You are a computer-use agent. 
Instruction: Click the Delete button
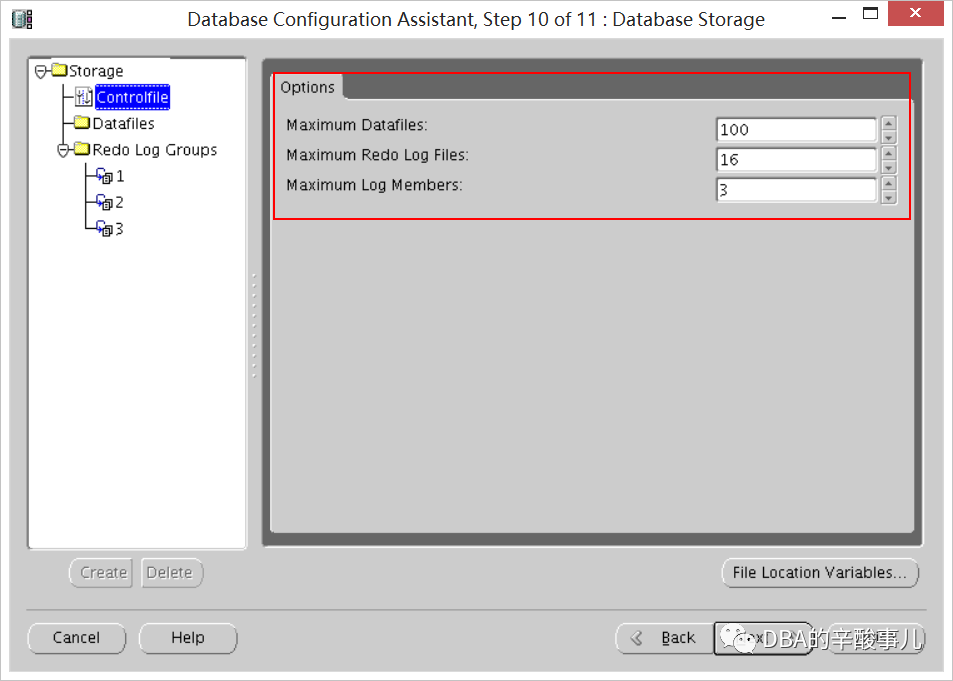pos(172,573)
